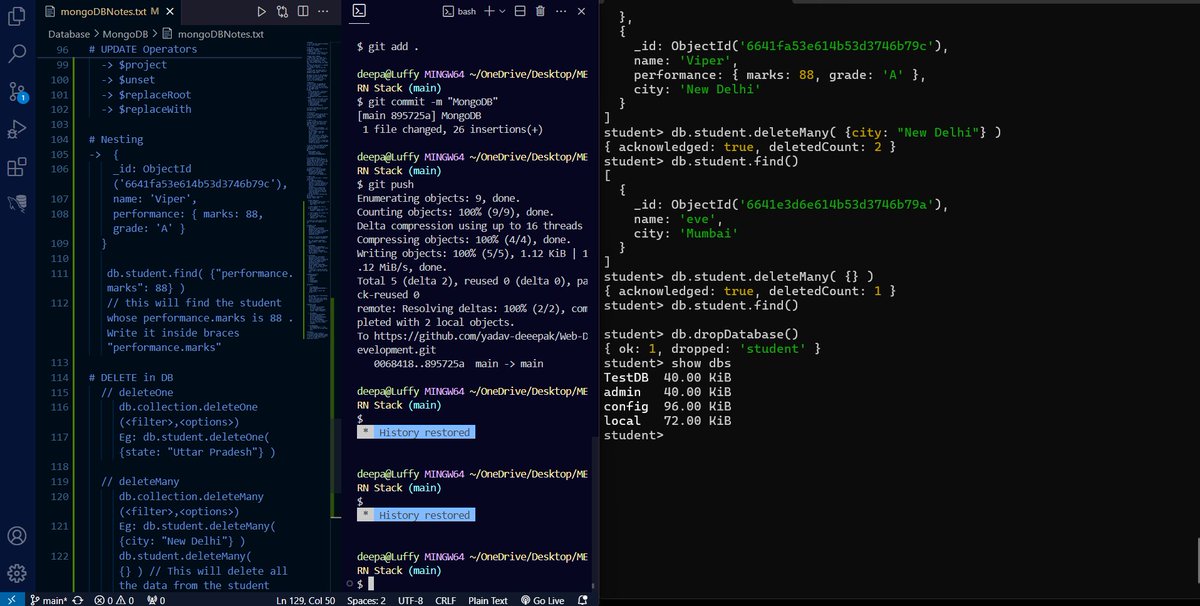Viewport: 1200px width, 606px height.
Task: Change encoding via UTF-8 status item
Action: click(411, 600)
